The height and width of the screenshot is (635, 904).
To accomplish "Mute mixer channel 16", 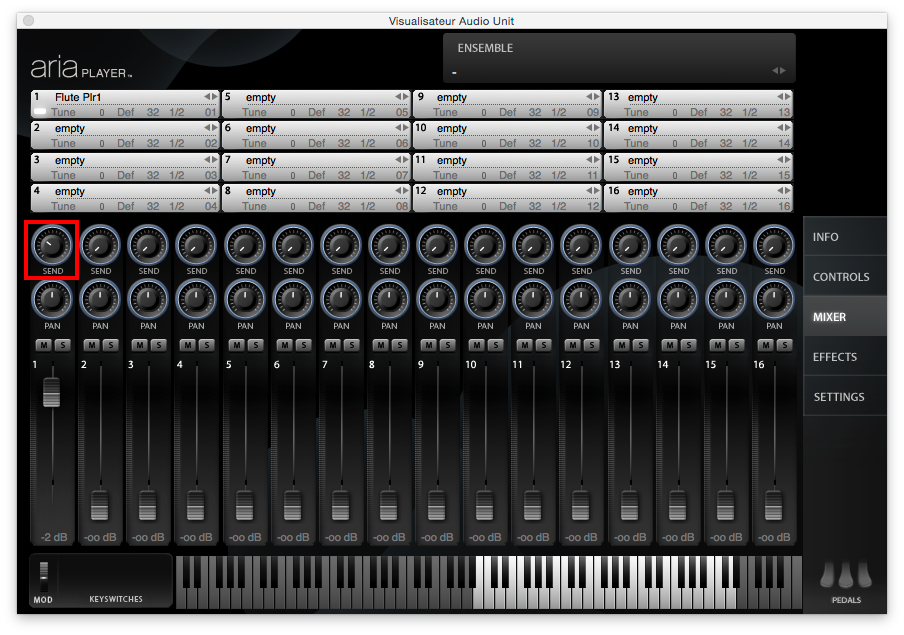I will coord(765,345).
